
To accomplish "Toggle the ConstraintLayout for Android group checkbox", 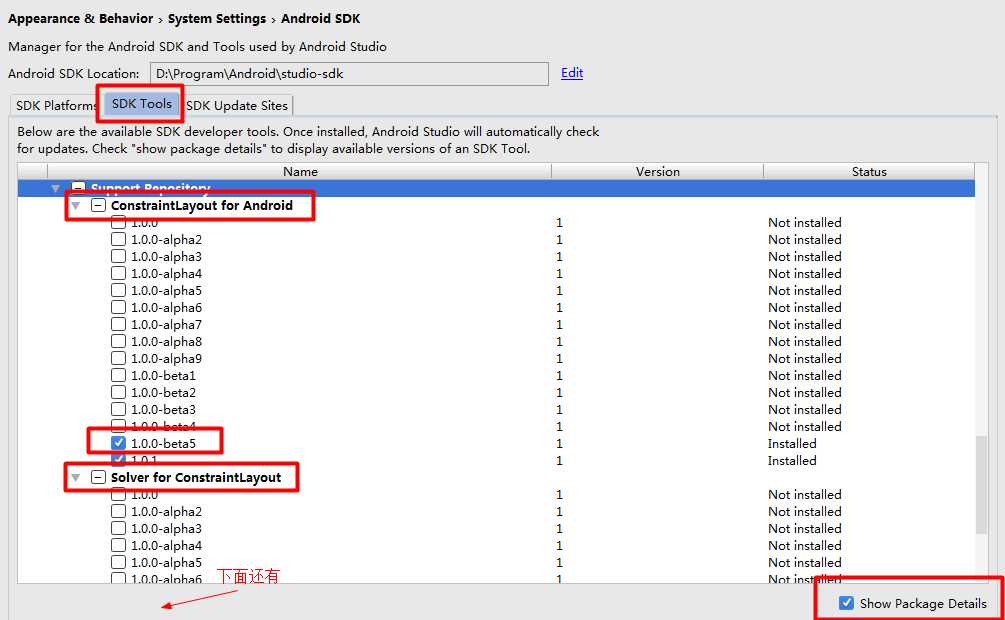I will coord(98,206).
